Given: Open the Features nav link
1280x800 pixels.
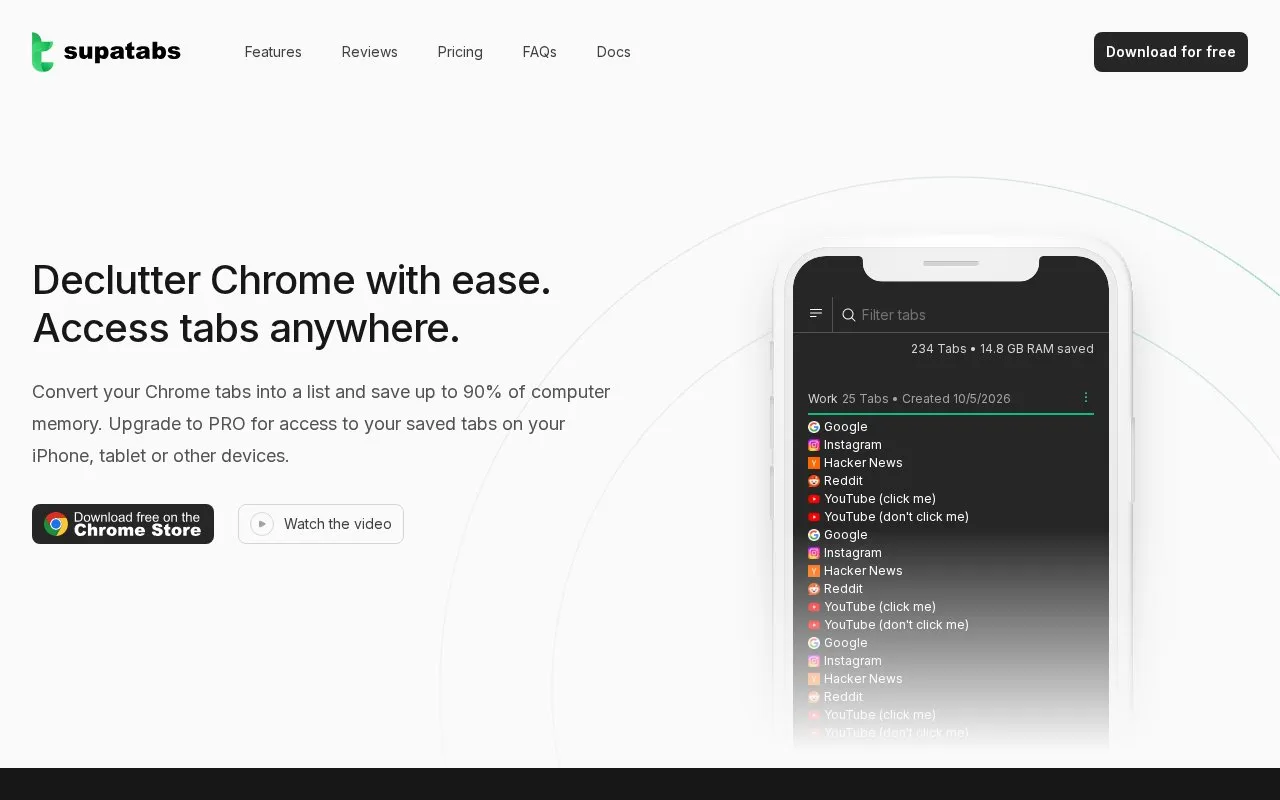Looking at the screenshot, I should 273,52.
